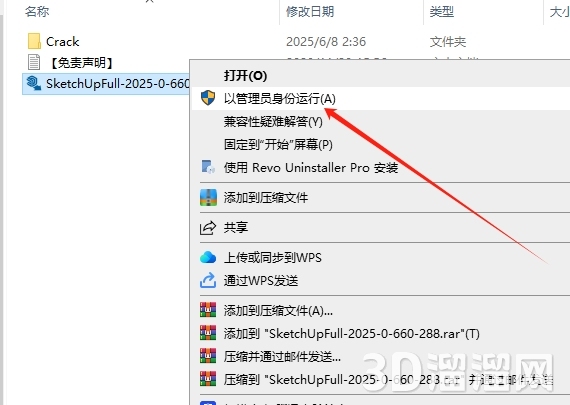Click the admin shield icon

click(208, 98)
